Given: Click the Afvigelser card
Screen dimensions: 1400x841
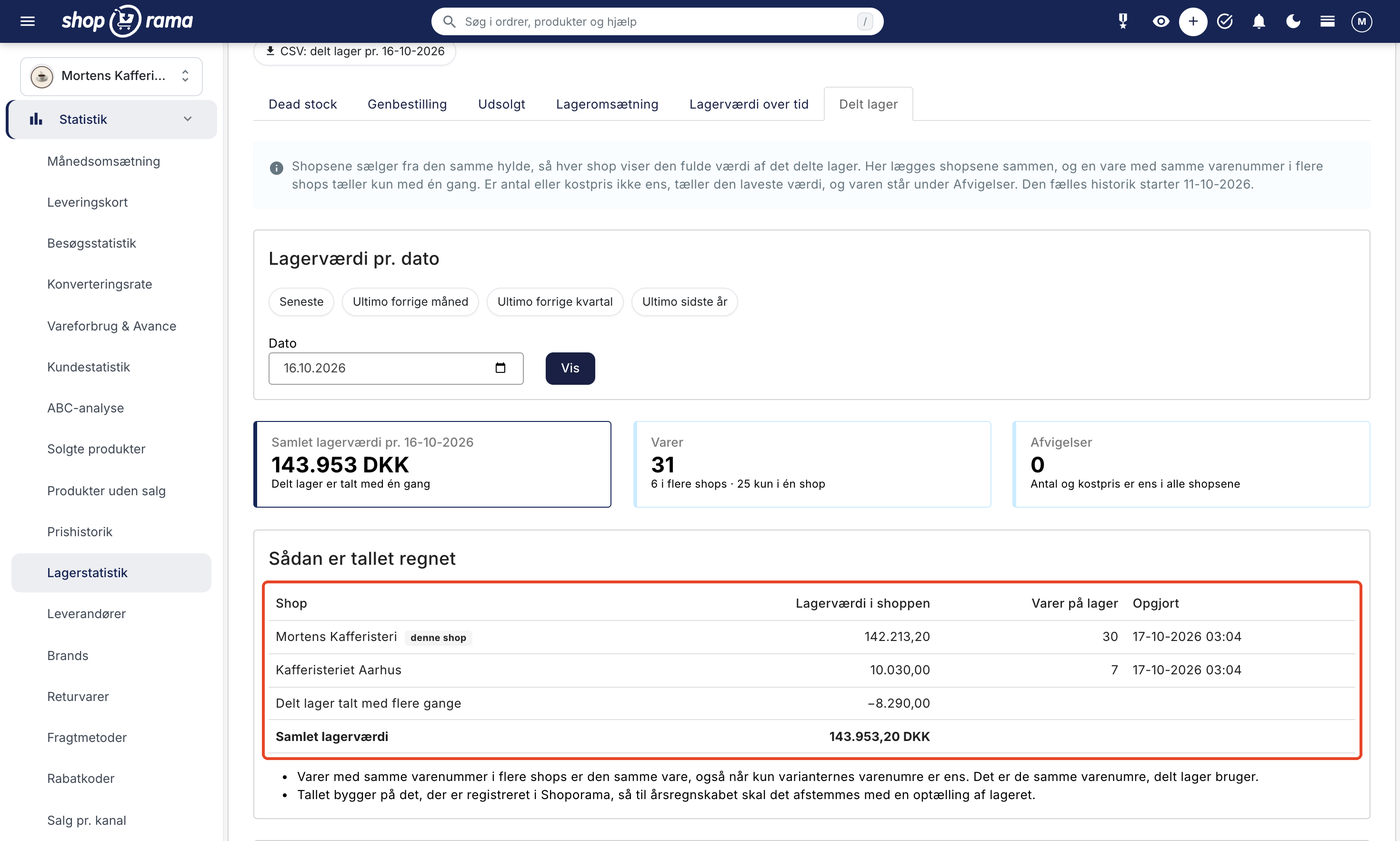Looking at the screenshot, I should pyautogui.click(x=1191, y=464).
